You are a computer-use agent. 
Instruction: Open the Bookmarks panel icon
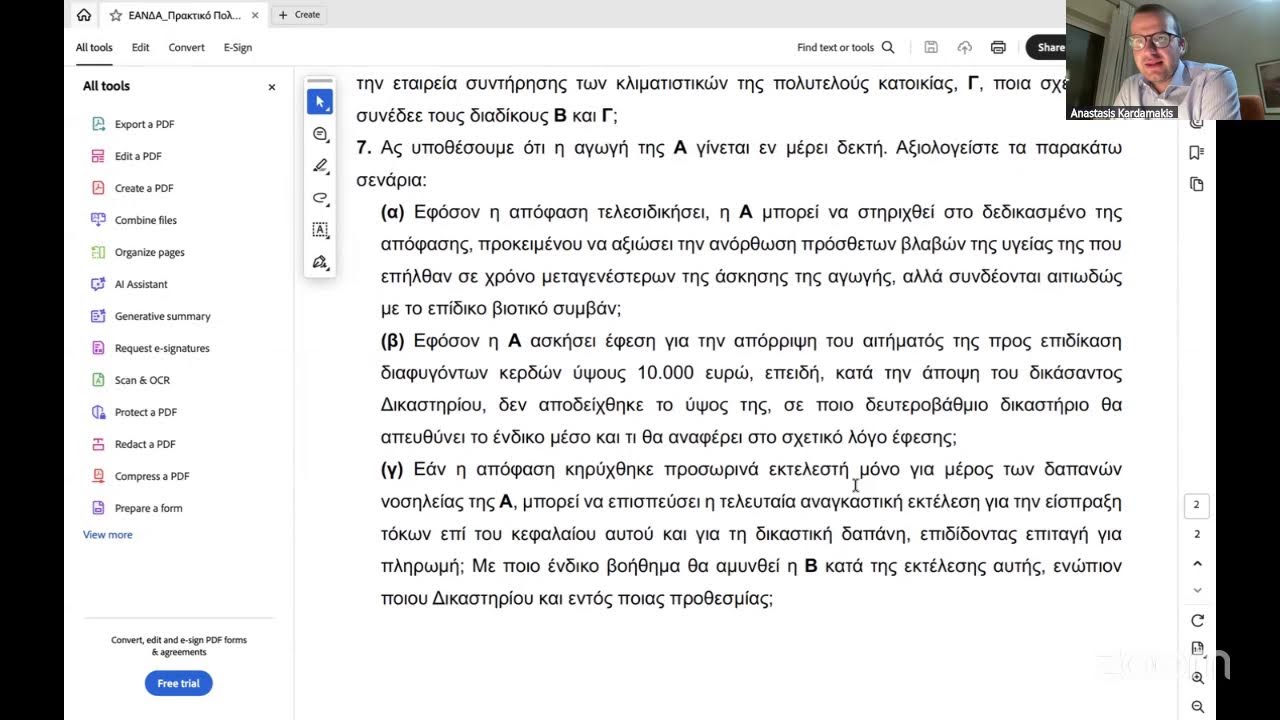(x=1197, y=152)
